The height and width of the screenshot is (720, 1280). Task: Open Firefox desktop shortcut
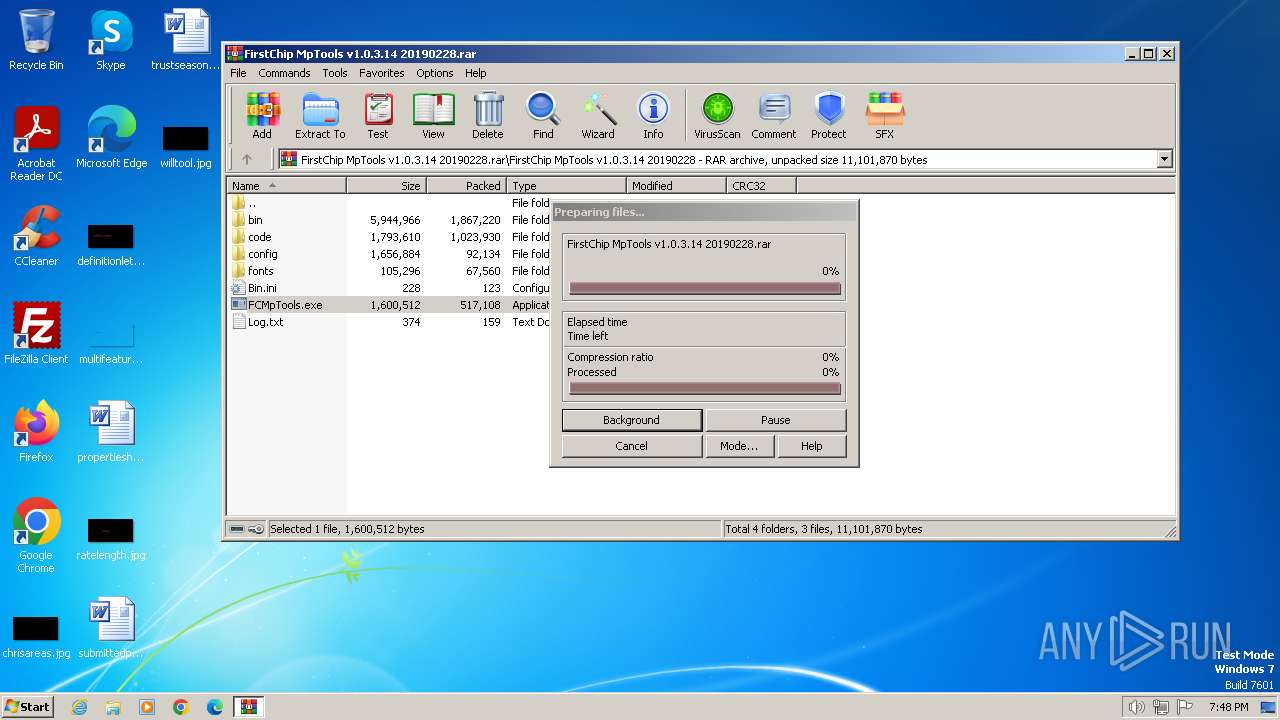click(36, 432)
